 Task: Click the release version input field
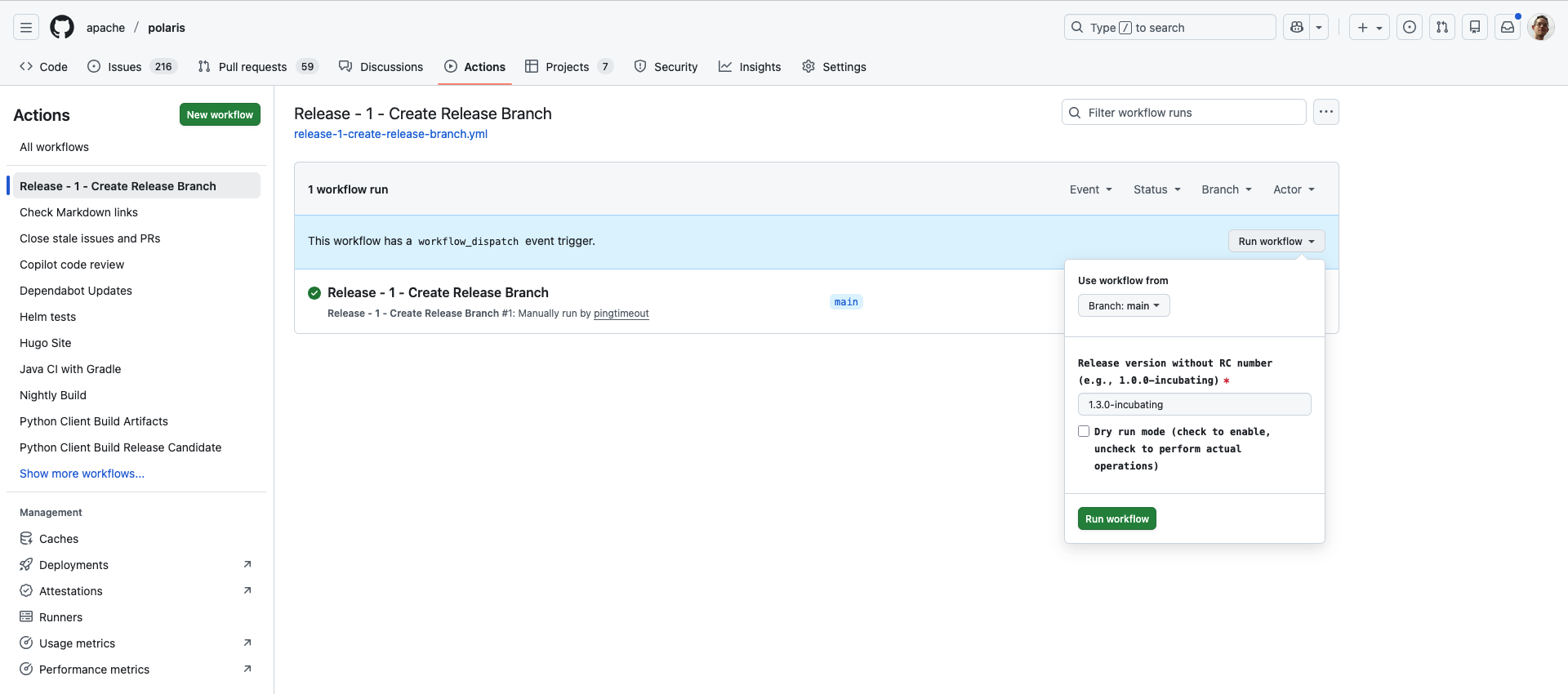point(1194,404)
